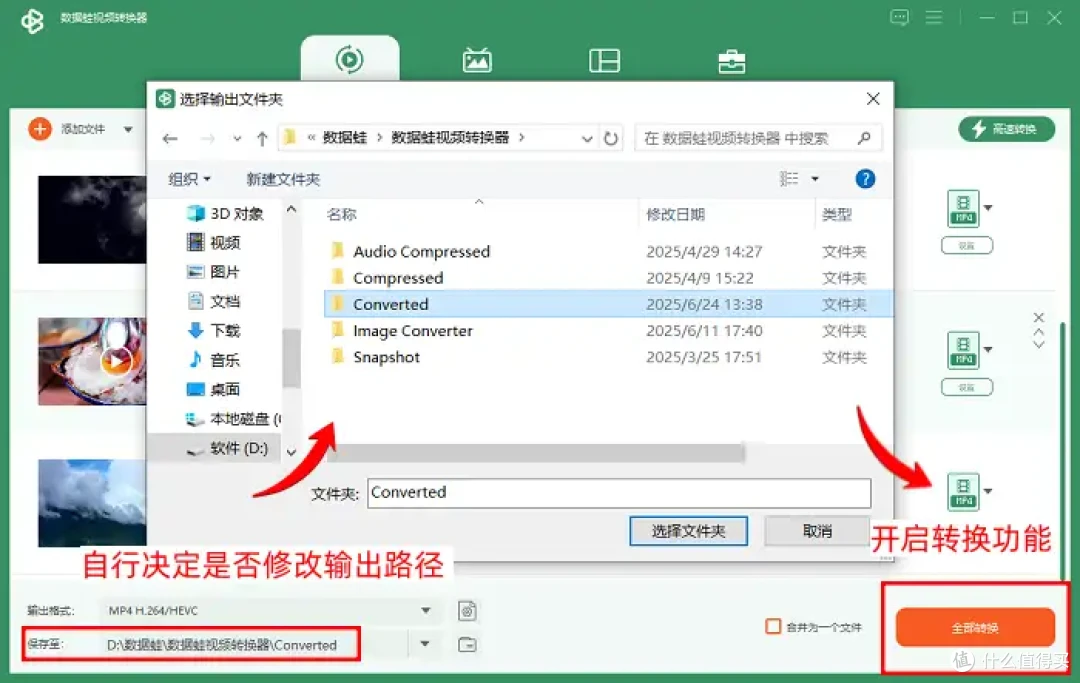Select 3D 对象 in navigation pane
1080x683 pixels.
(x=226, y=213)
